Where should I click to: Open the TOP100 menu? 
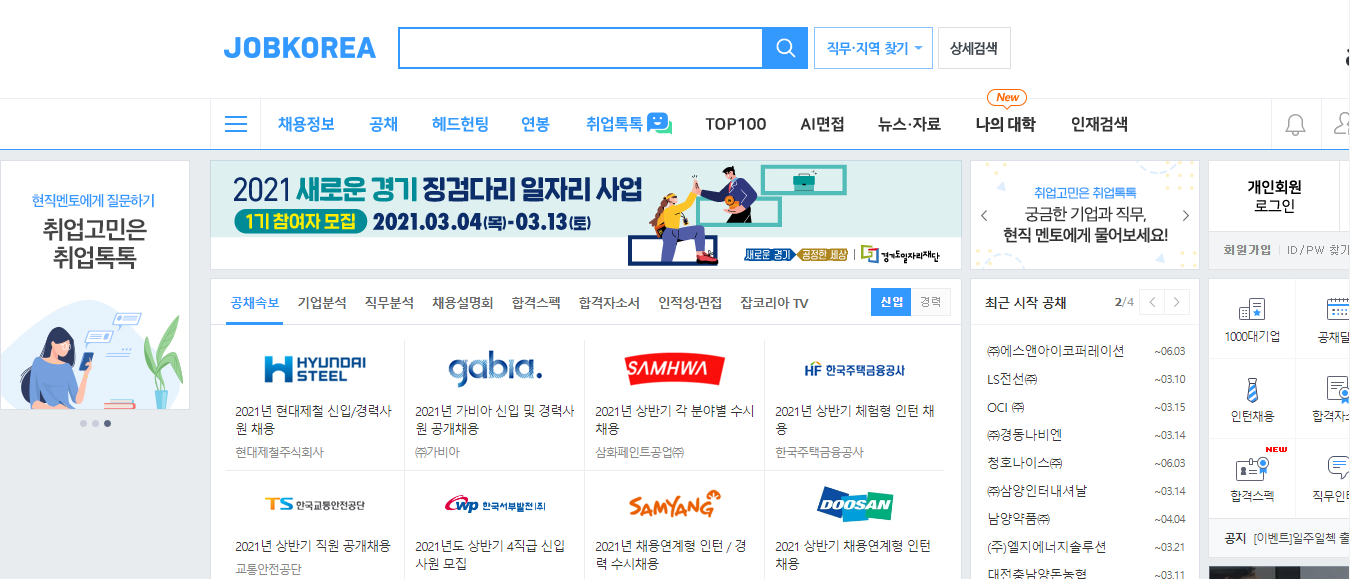pos(735,124)
